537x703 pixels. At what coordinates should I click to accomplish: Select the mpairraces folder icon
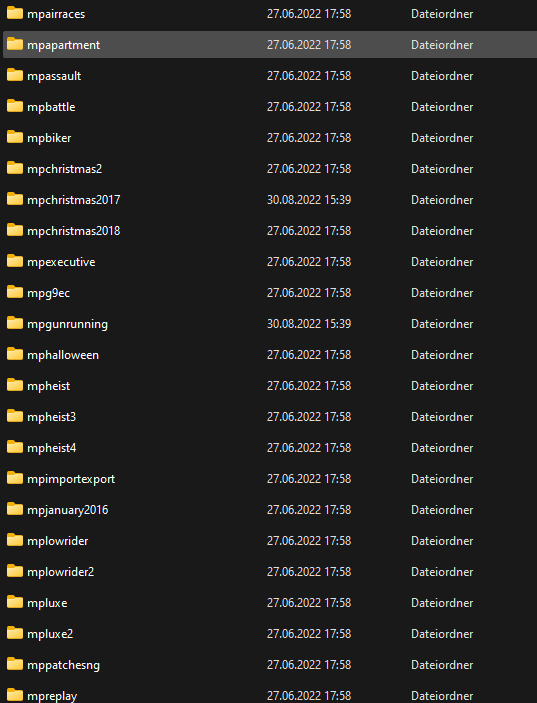point(15,13)
